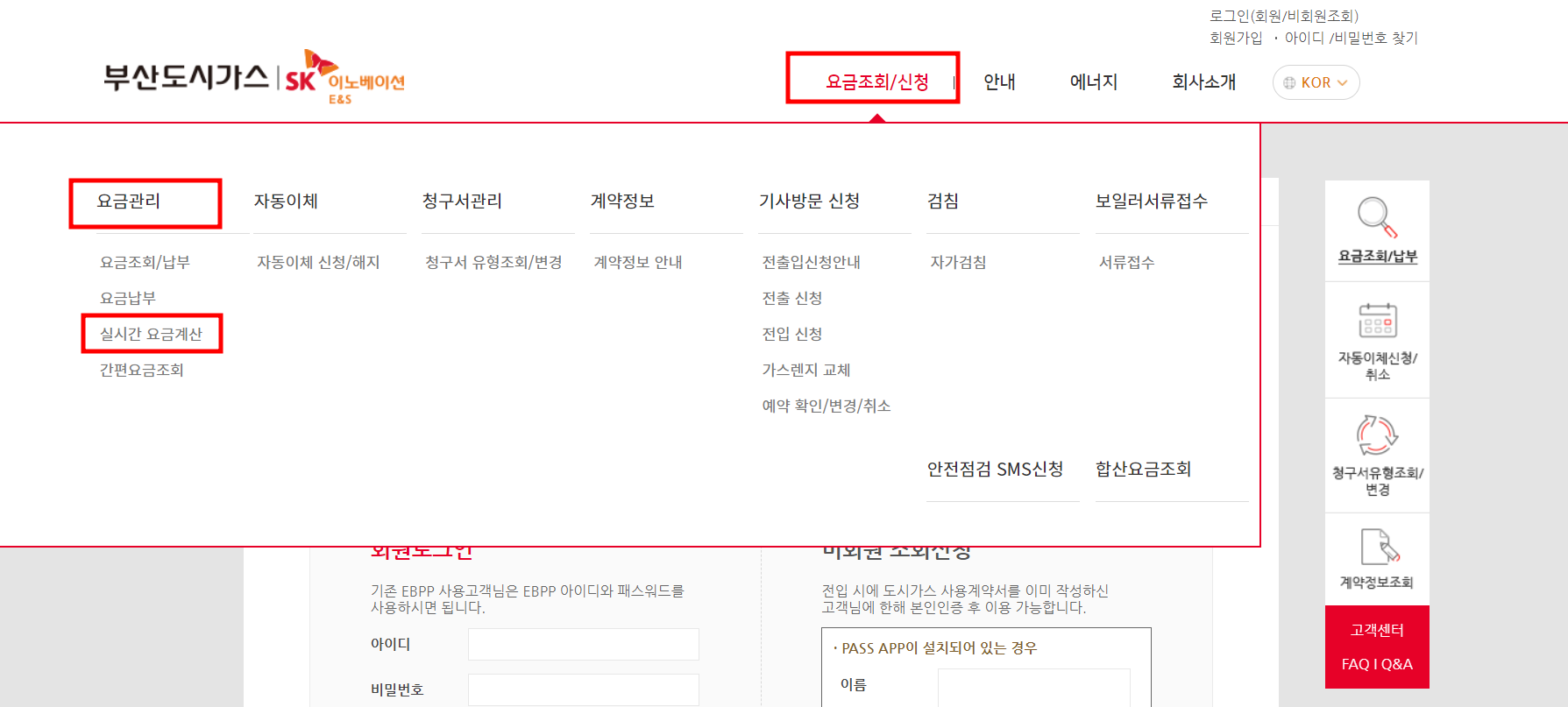Click the 전출입신청안내 link

[x=812, y=262]
